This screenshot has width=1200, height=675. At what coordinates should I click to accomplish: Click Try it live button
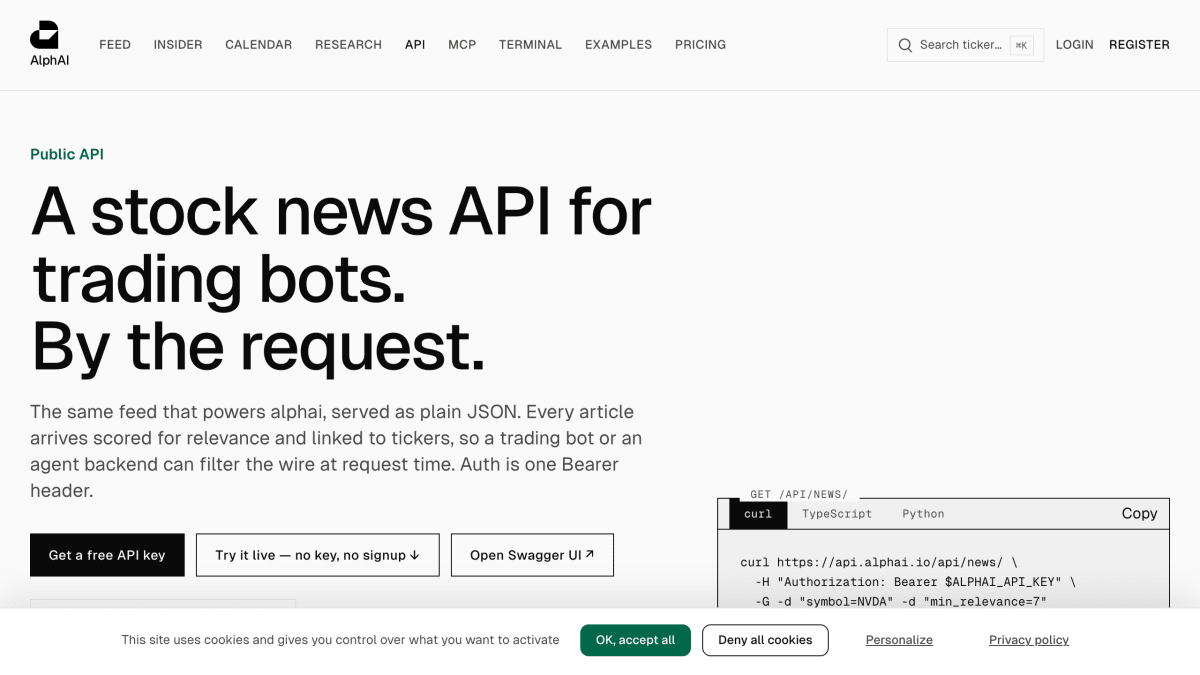tap(317, 555)
